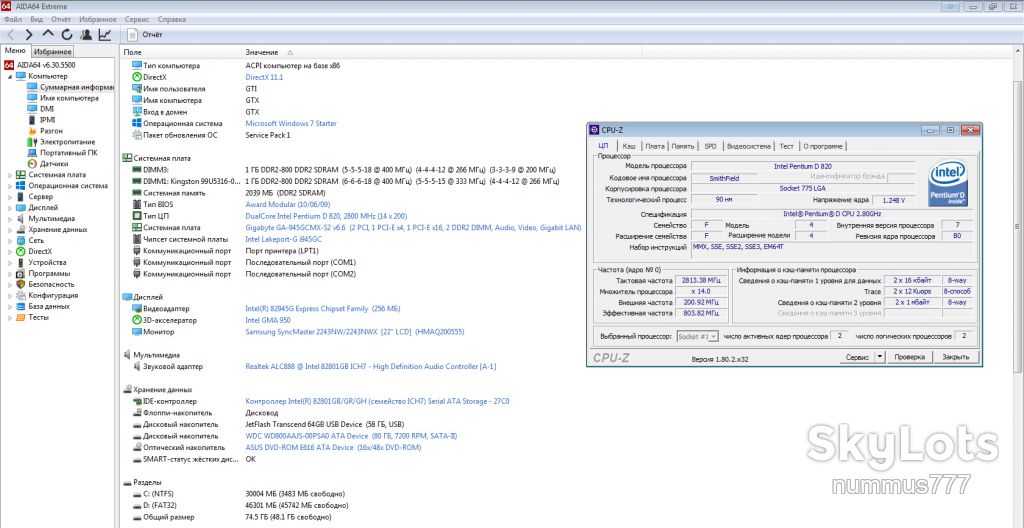Click the up-level arrow in AIDA64 toolbar
Image resolution: width=1024 pixels, height=528 pixels.
coord(48,35)
